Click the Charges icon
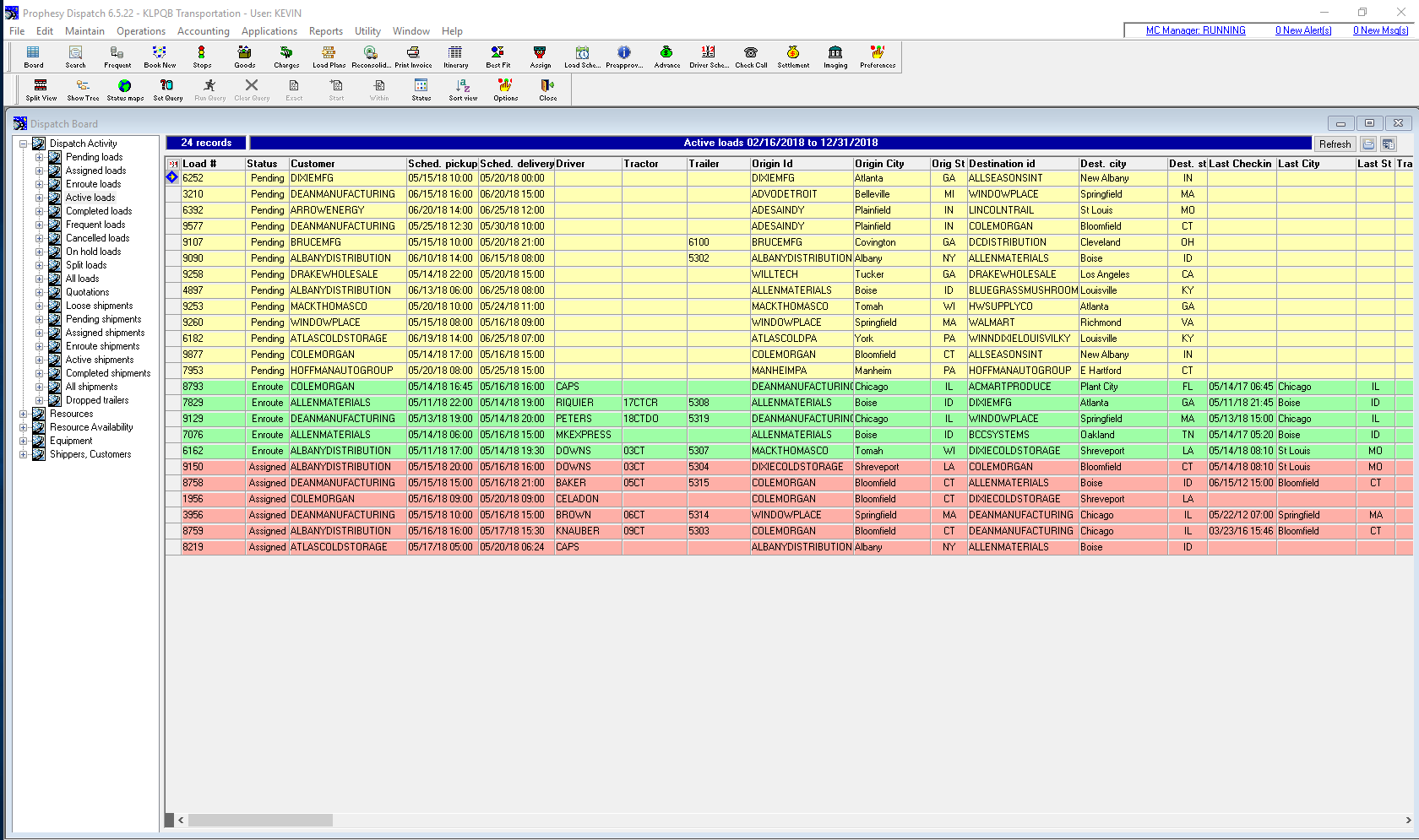Screen dimensions: 1419x840 click(x=286, y=57)
